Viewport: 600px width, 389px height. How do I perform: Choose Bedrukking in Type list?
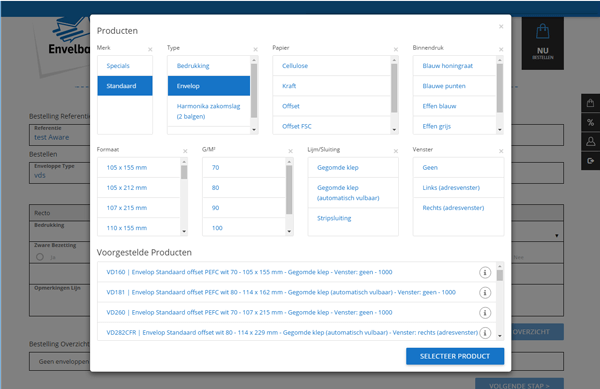209,66
